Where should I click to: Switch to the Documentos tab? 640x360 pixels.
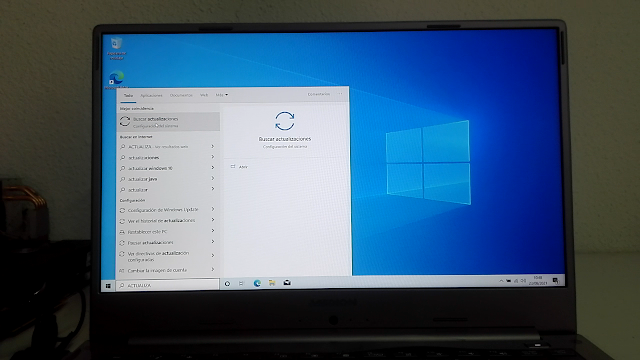[x=181, y=95]
